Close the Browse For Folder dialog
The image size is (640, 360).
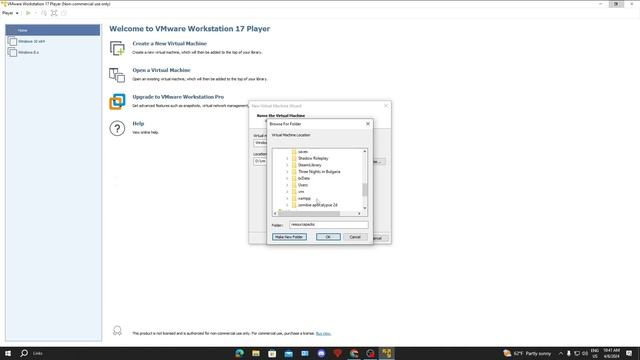(368, 124)
